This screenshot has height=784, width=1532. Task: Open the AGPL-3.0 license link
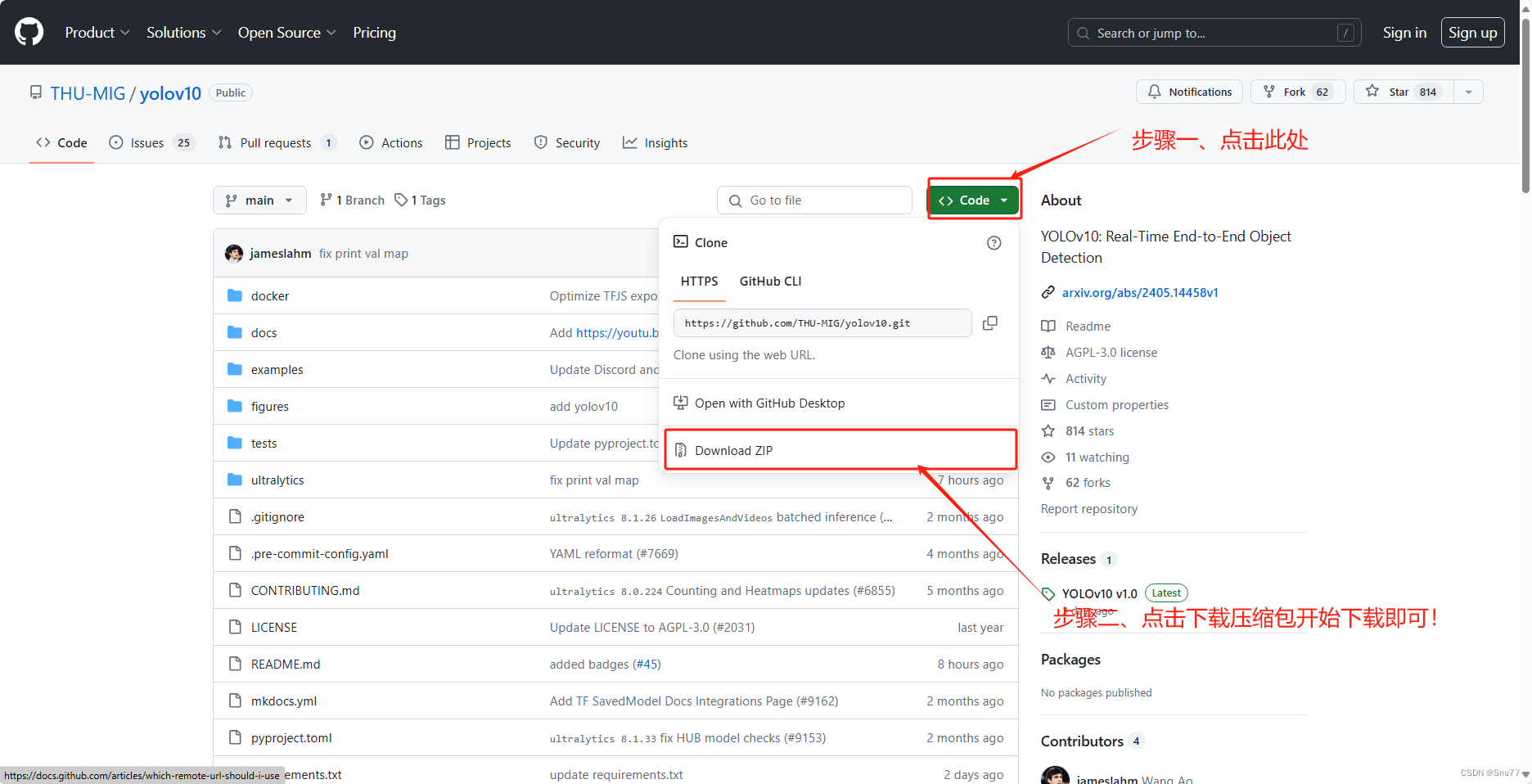tap(1111, 353)
